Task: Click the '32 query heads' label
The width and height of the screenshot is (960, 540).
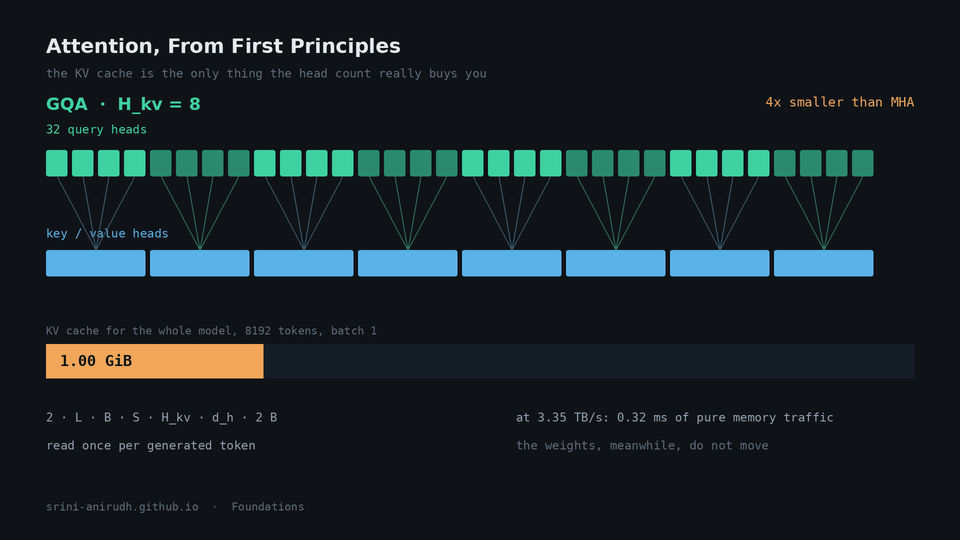Action: tap(96, 129)
